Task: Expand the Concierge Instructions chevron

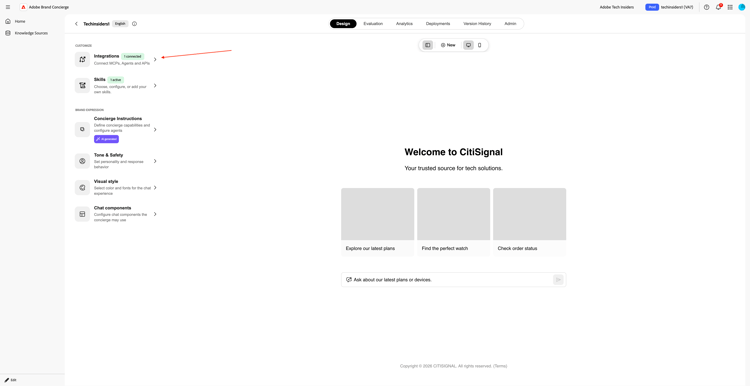Action: pos(155,129)
